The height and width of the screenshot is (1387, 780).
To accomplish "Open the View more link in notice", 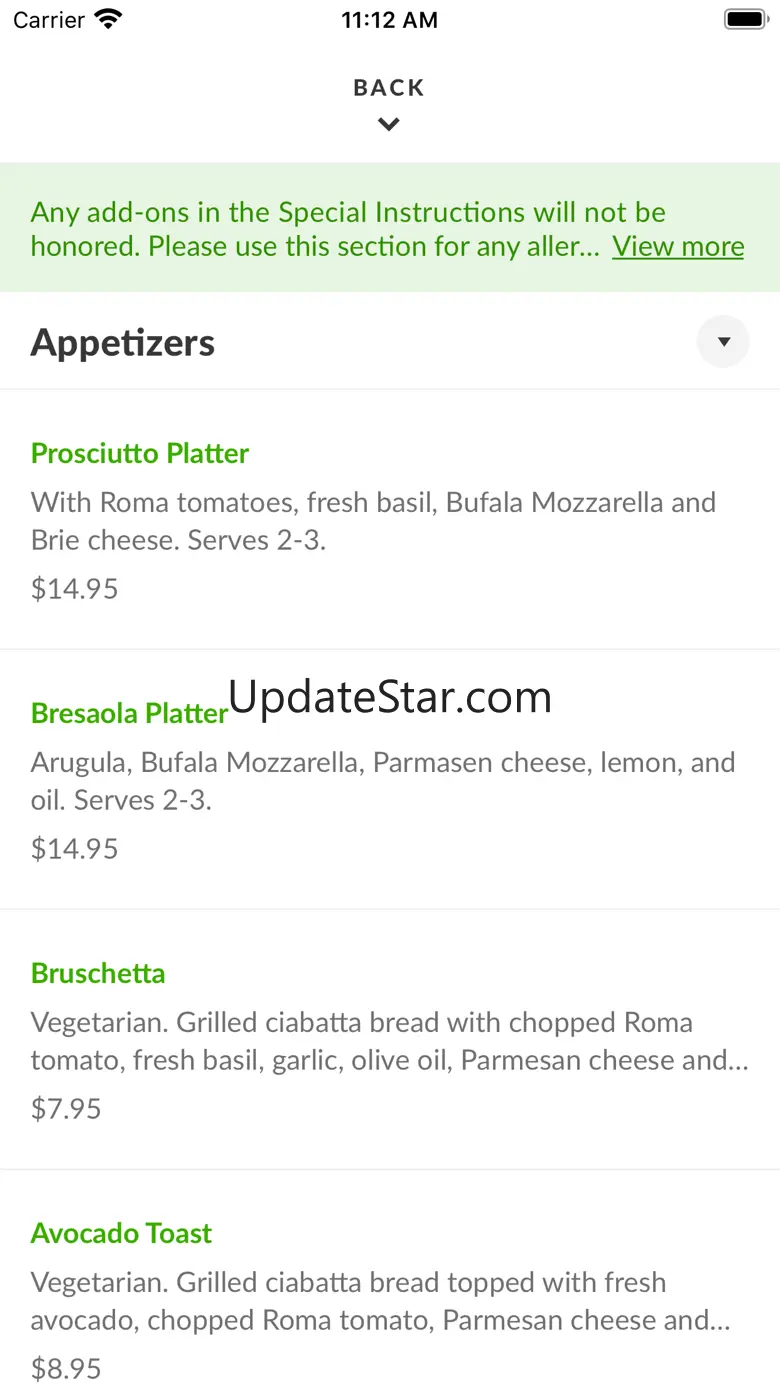I will (x=678, y=246).
